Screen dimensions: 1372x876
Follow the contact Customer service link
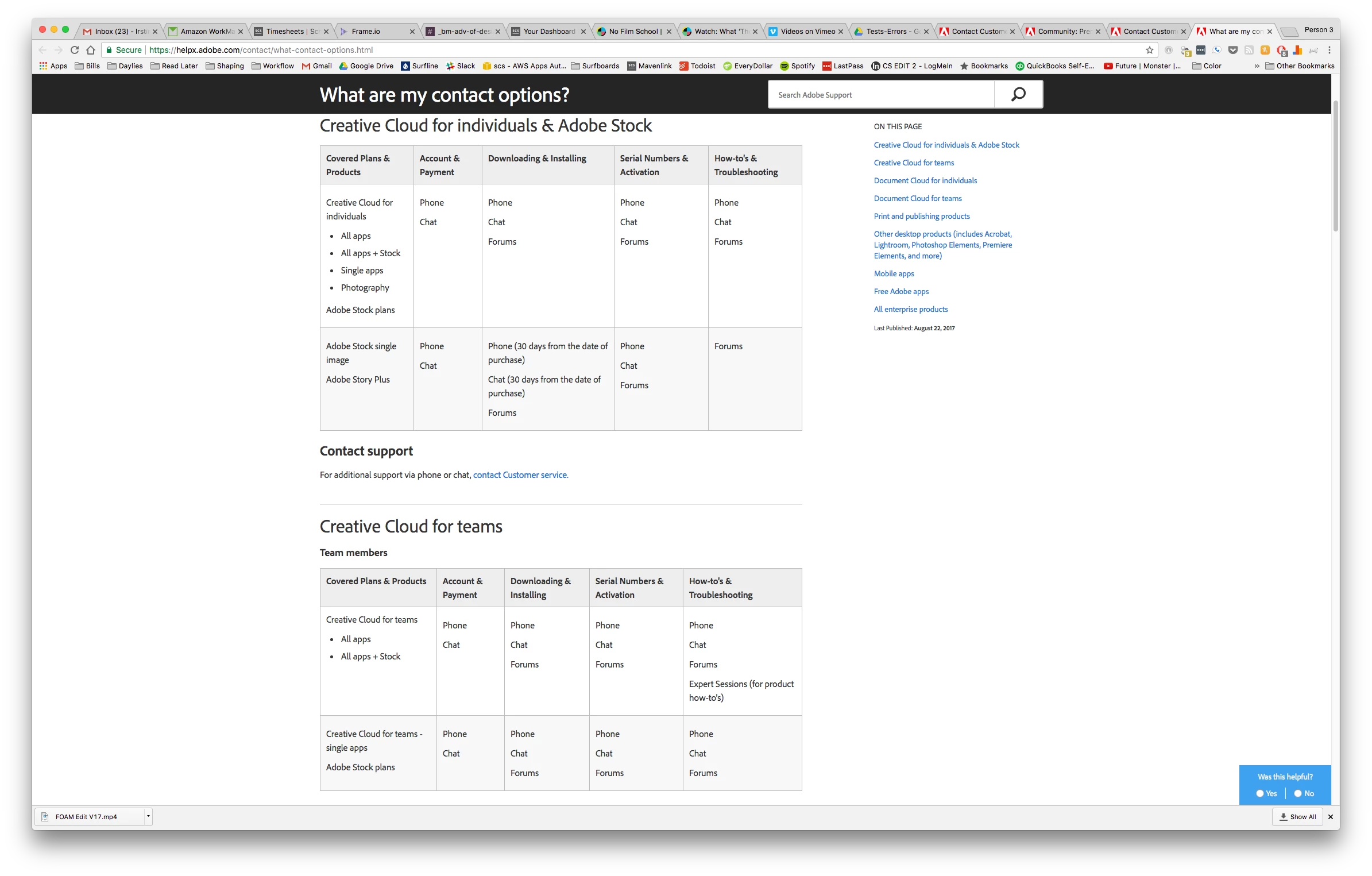[x=520, y=475]
